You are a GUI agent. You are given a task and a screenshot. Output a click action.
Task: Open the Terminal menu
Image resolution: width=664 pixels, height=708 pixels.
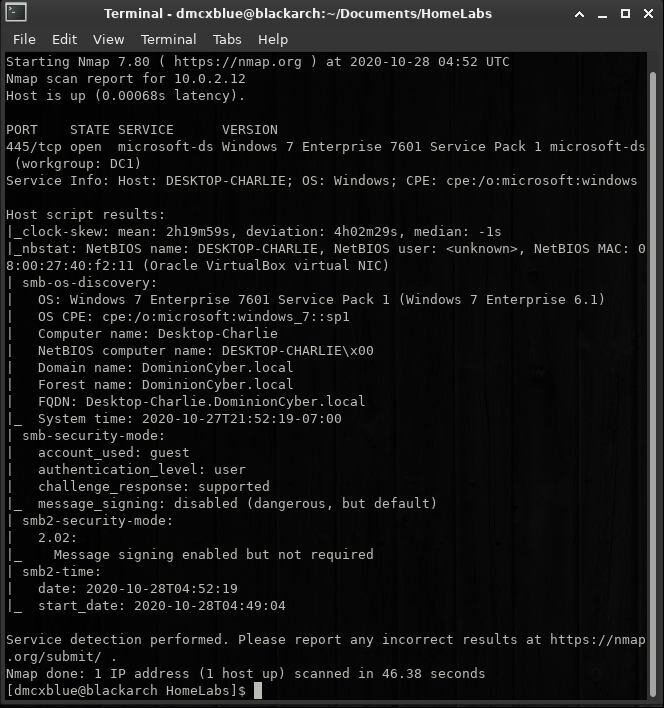click(x=168, y=40)
